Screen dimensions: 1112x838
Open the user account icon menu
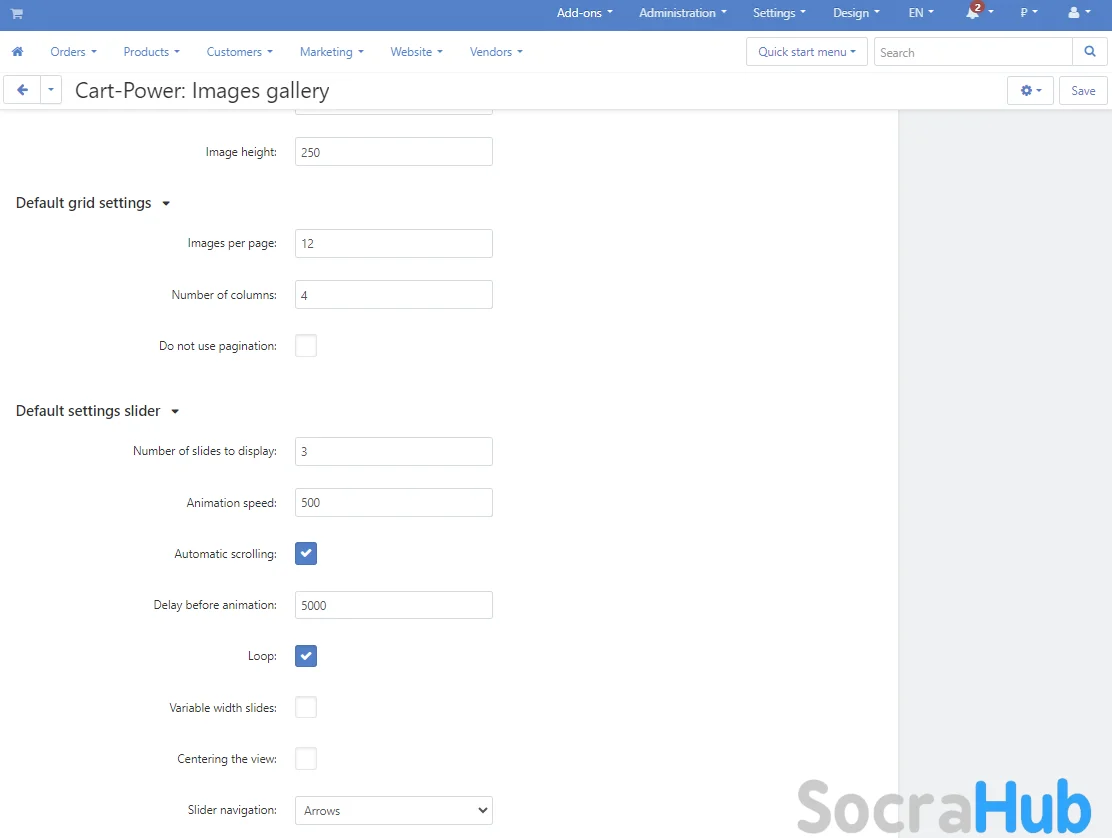click(x=1074, y=13)
